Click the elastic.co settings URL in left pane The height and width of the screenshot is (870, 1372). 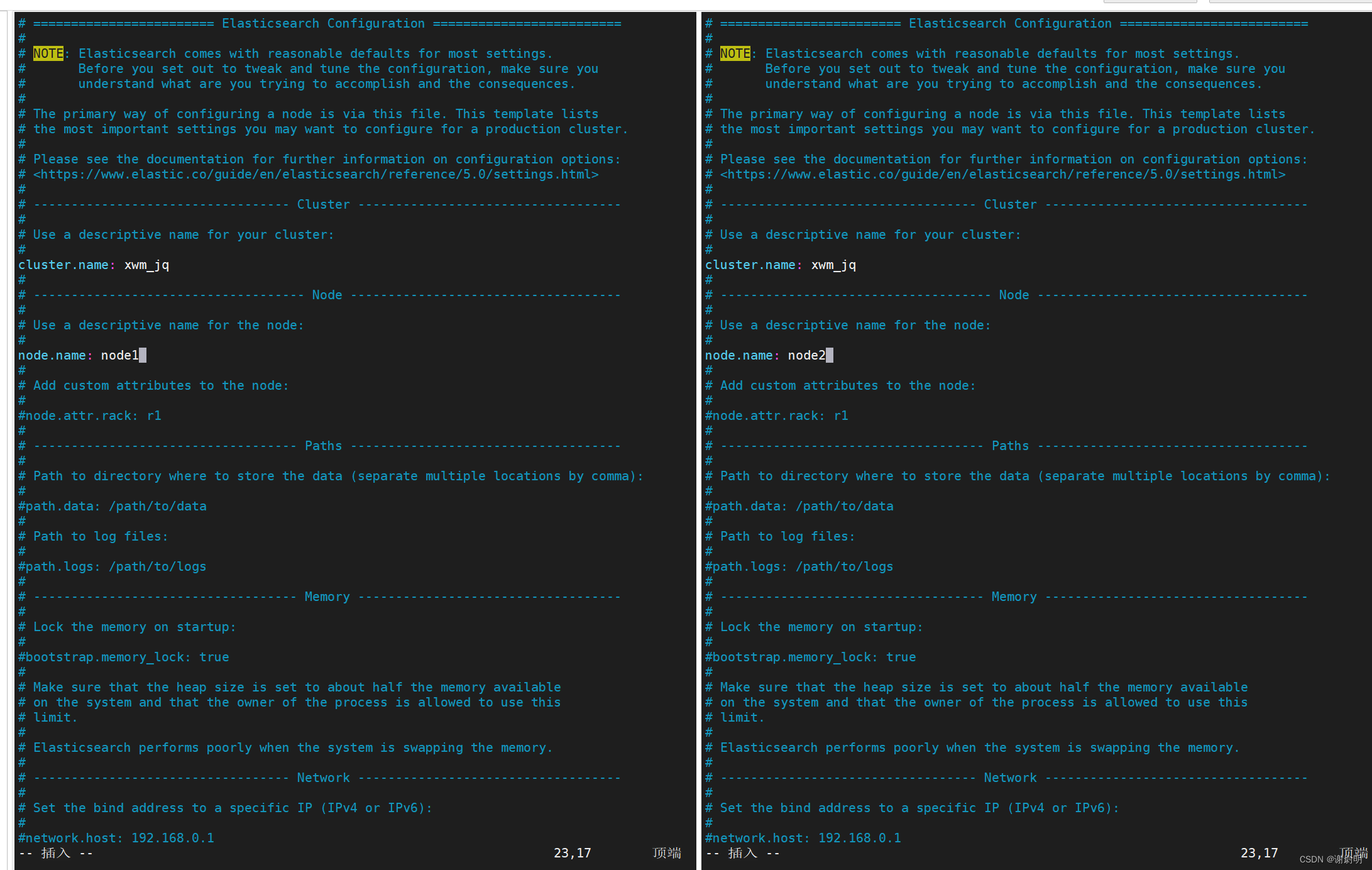[316, 174]
